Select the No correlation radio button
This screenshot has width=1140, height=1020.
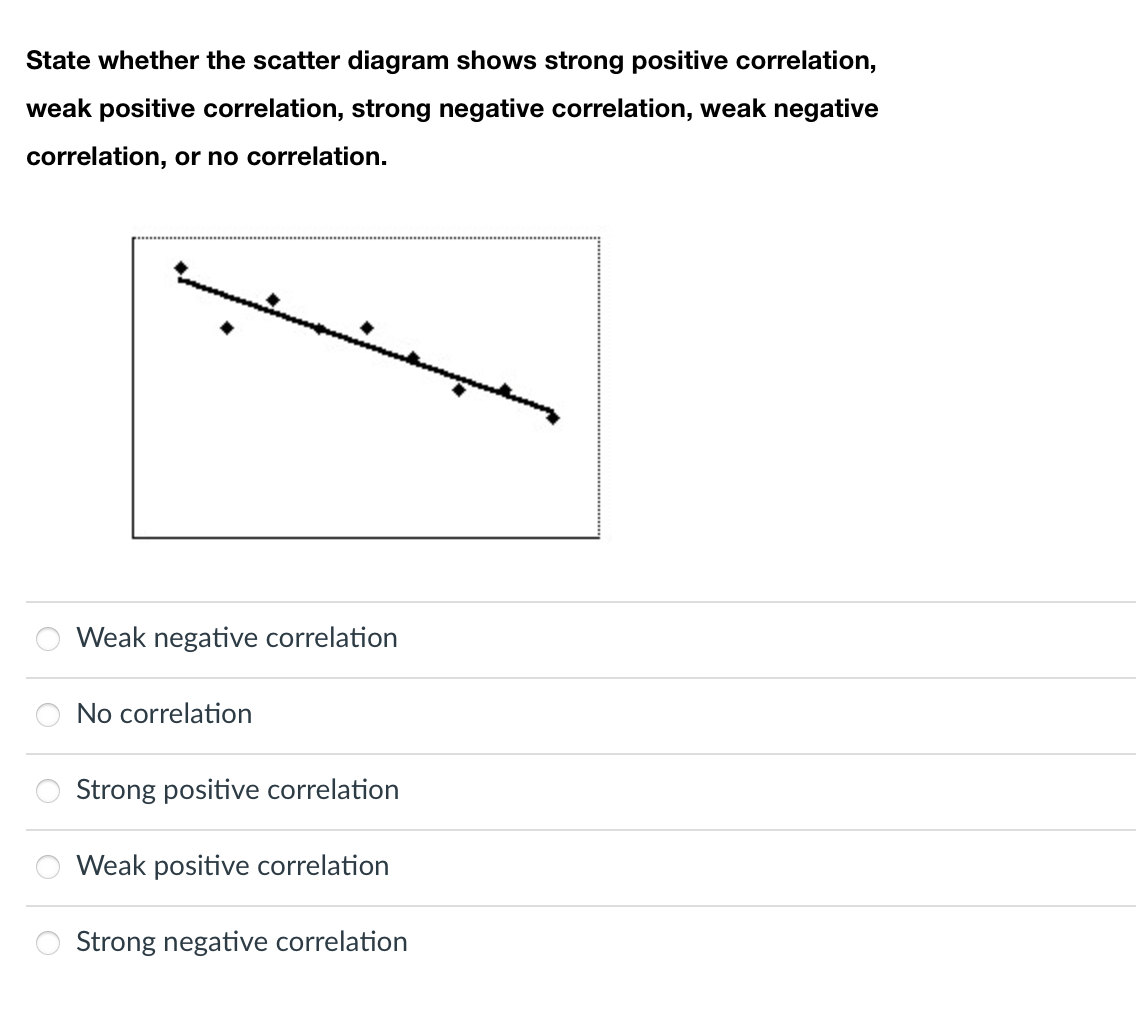click(47, 715)
